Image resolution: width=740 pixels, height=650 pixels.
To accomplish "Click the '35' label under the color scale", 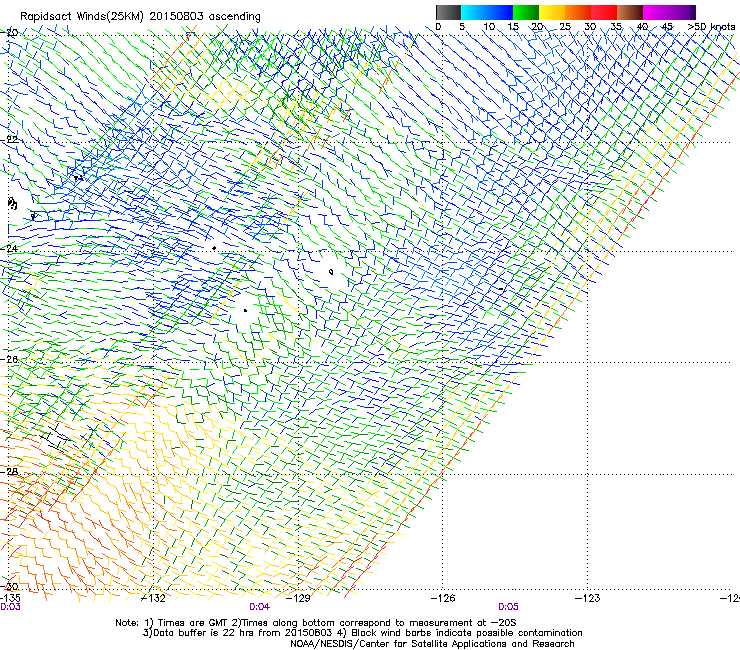I will point(616,27).
